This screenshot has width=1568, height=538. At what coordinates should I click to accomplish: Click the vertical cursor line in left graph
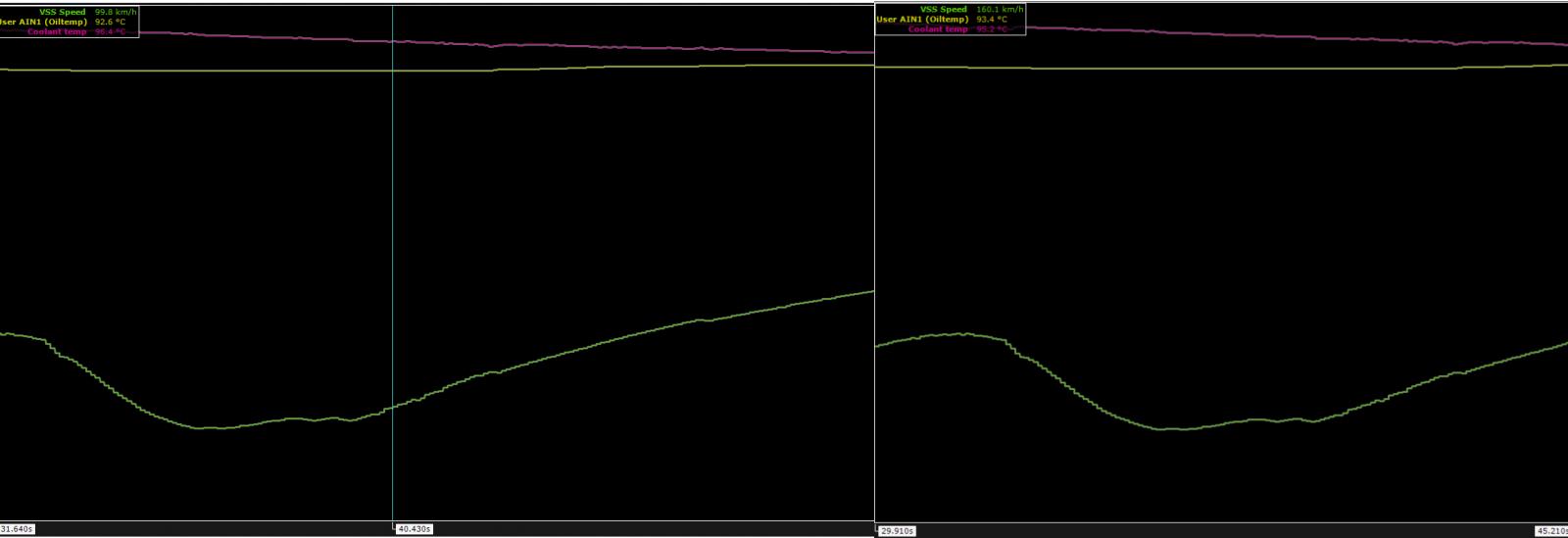393,245
